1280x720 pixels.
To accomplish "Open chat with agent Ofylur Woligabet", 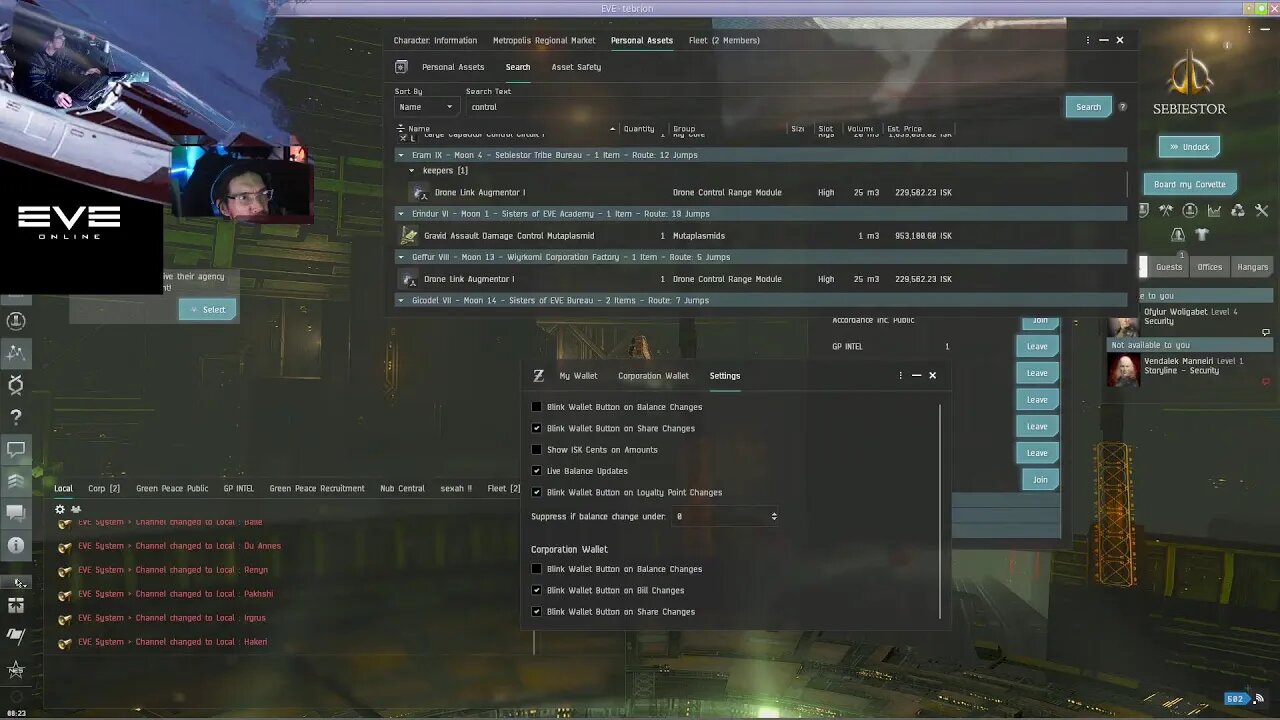I will pyautogui.click(x=1265, y=332).
